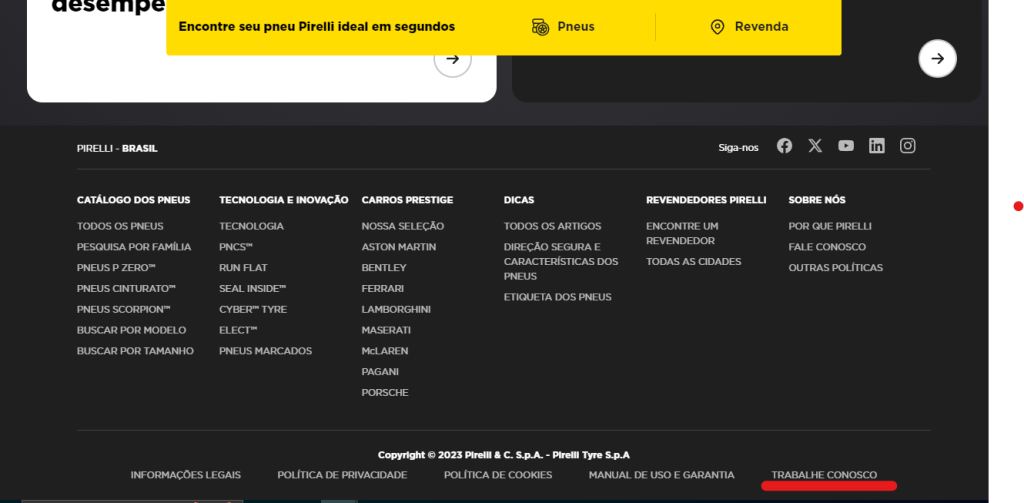Select McLaren in Carros Prestige
This screenshot has height=503, width=1024.
385,351
